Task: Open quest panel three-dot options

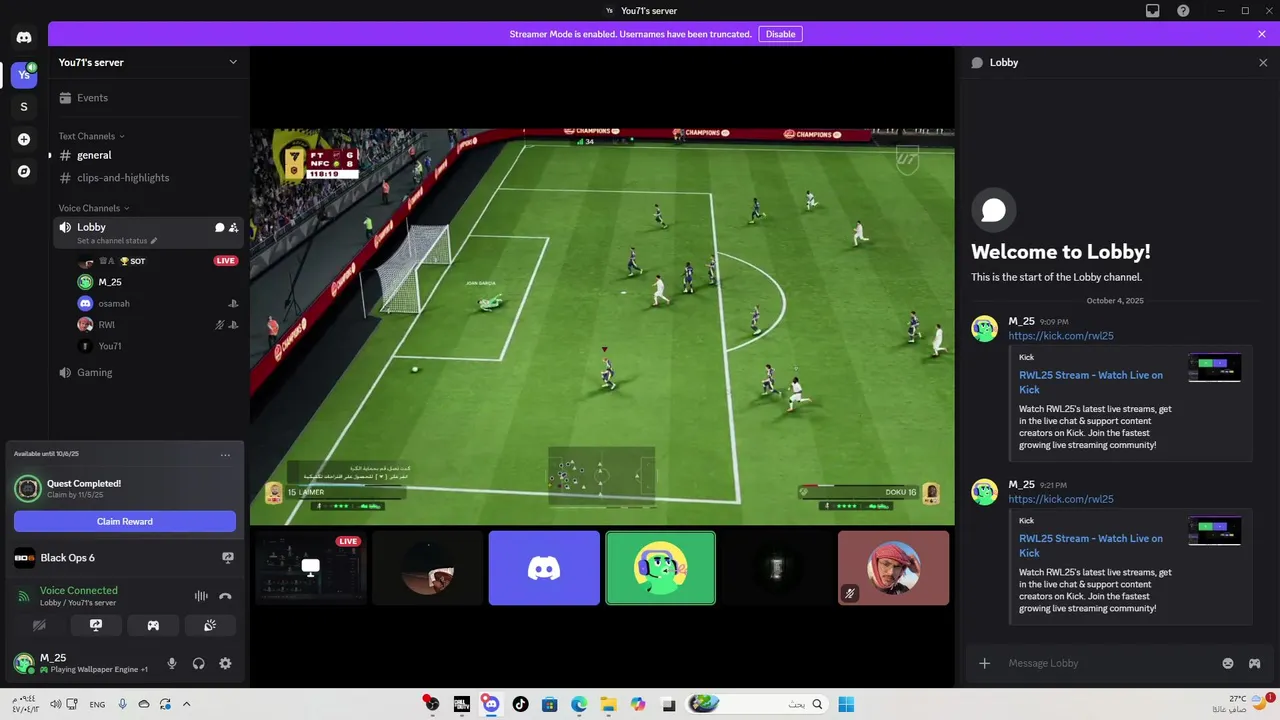Action: click(225, 454)
